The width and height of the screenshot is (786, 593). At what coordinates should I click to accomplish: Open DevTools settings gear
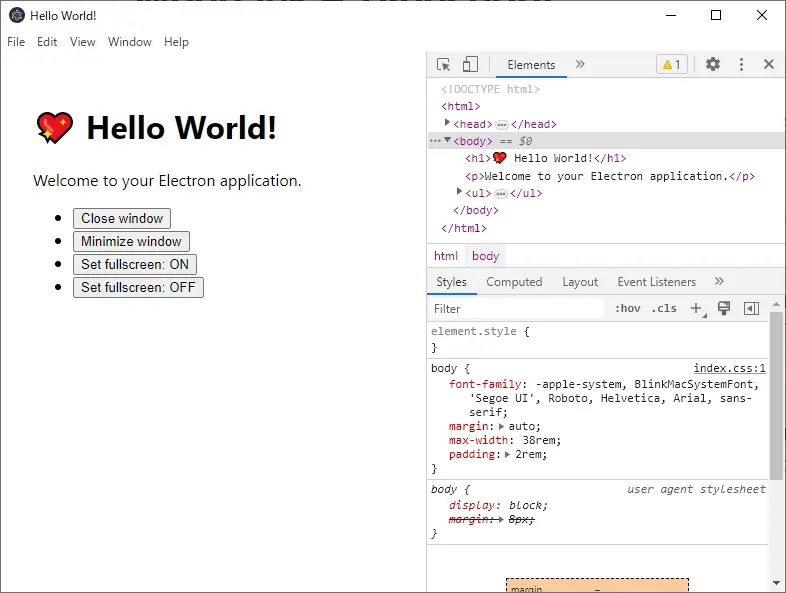tap(713, 64)
